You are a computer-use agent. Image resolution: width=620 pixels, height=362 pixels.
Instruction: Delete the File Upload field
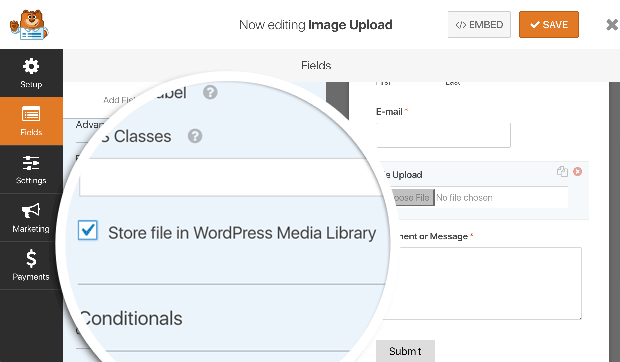(x=577, y=172)
